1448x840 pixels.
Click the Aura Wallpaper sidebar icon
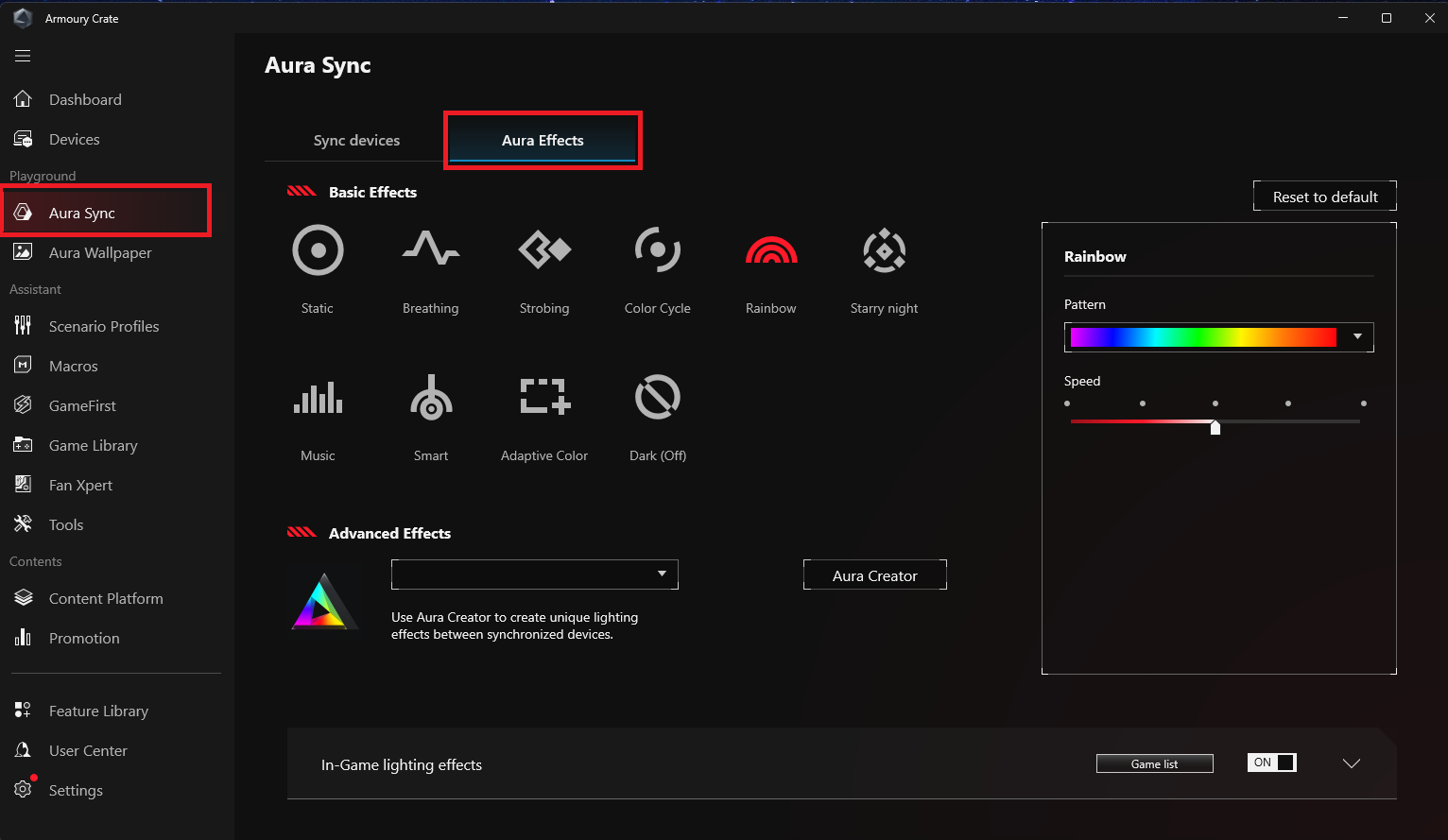(x=24, y=252)
